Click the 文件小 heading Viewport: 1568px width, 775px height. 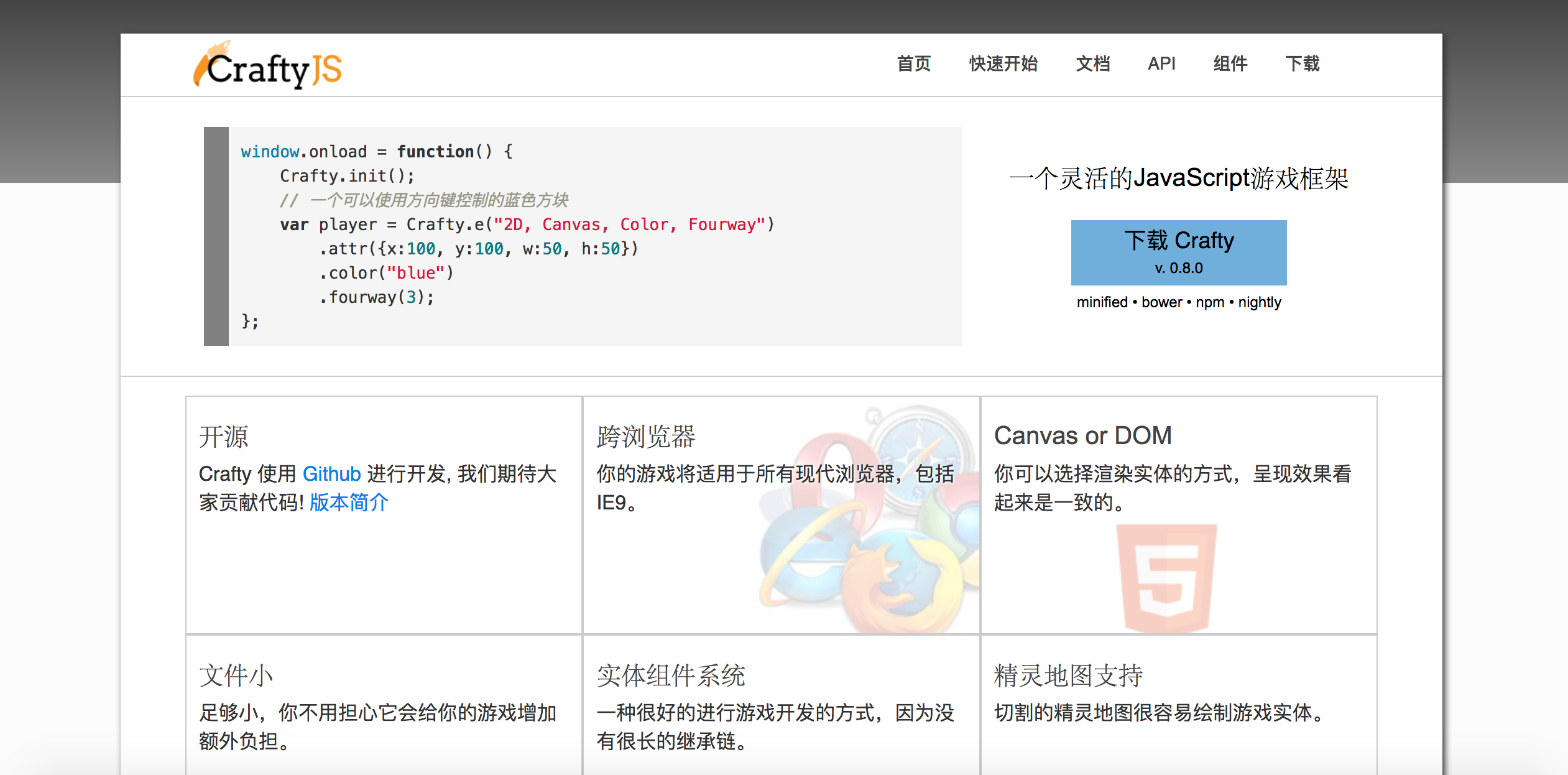click(x=236, y=675)
